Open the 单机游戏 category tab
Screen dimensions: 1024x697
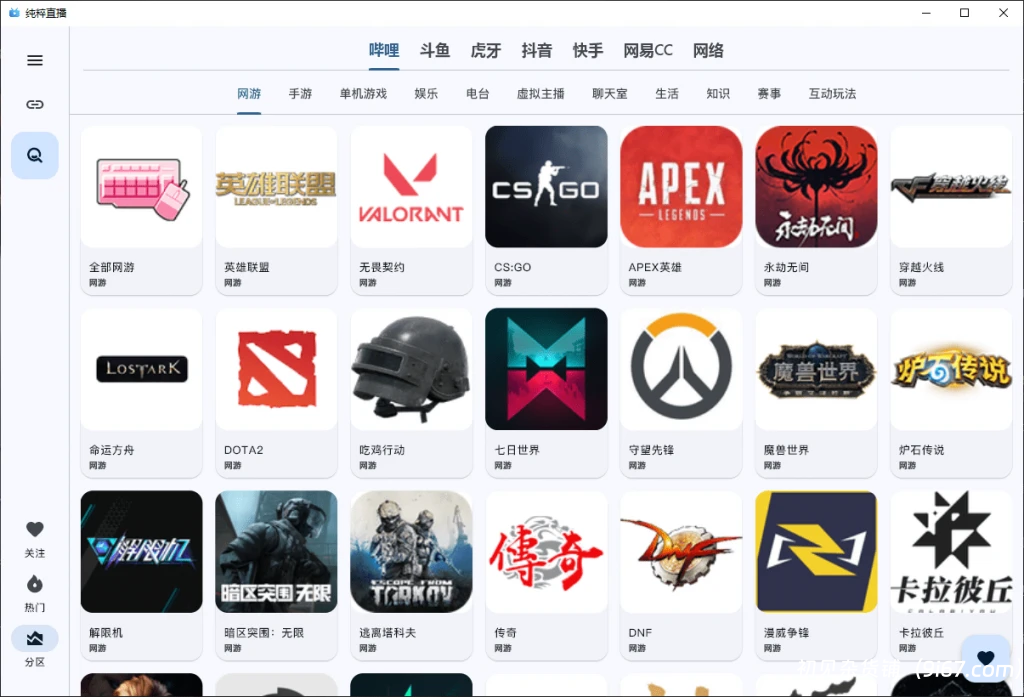coord(363,94)
